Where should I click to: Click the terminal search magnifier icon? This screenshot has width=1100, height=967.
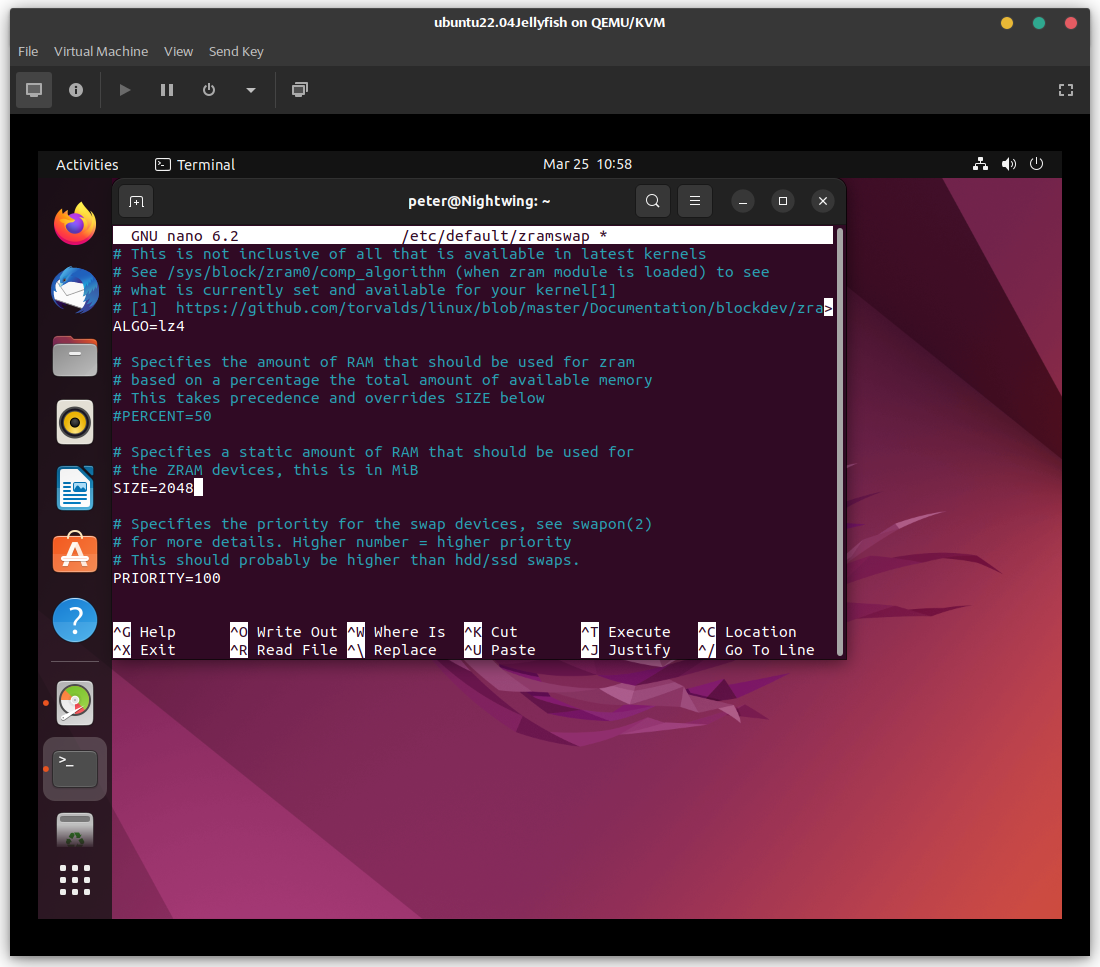[653, 201]
